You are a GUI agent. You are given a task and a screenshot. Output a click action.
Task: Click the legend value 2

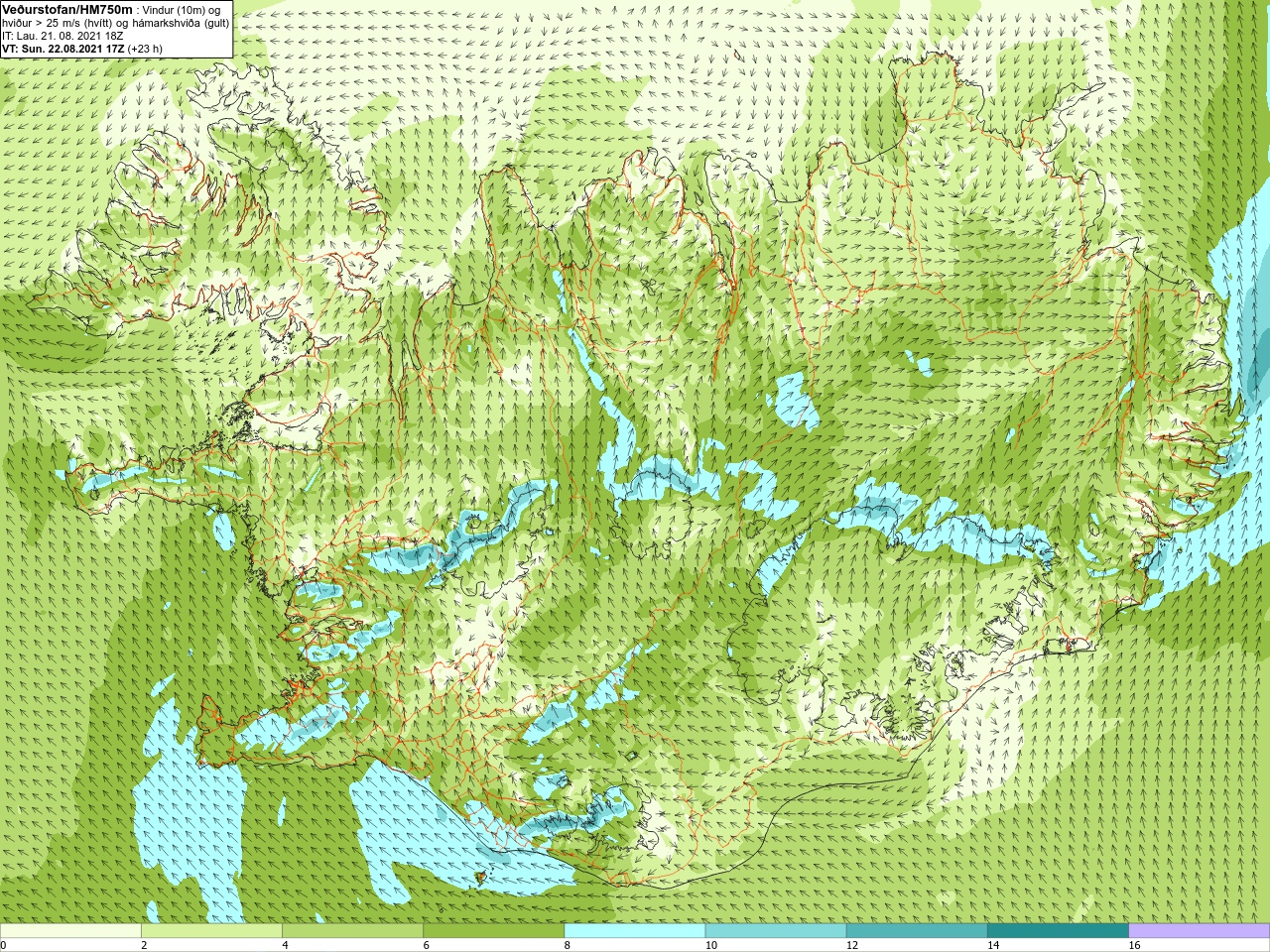[144, 945]
